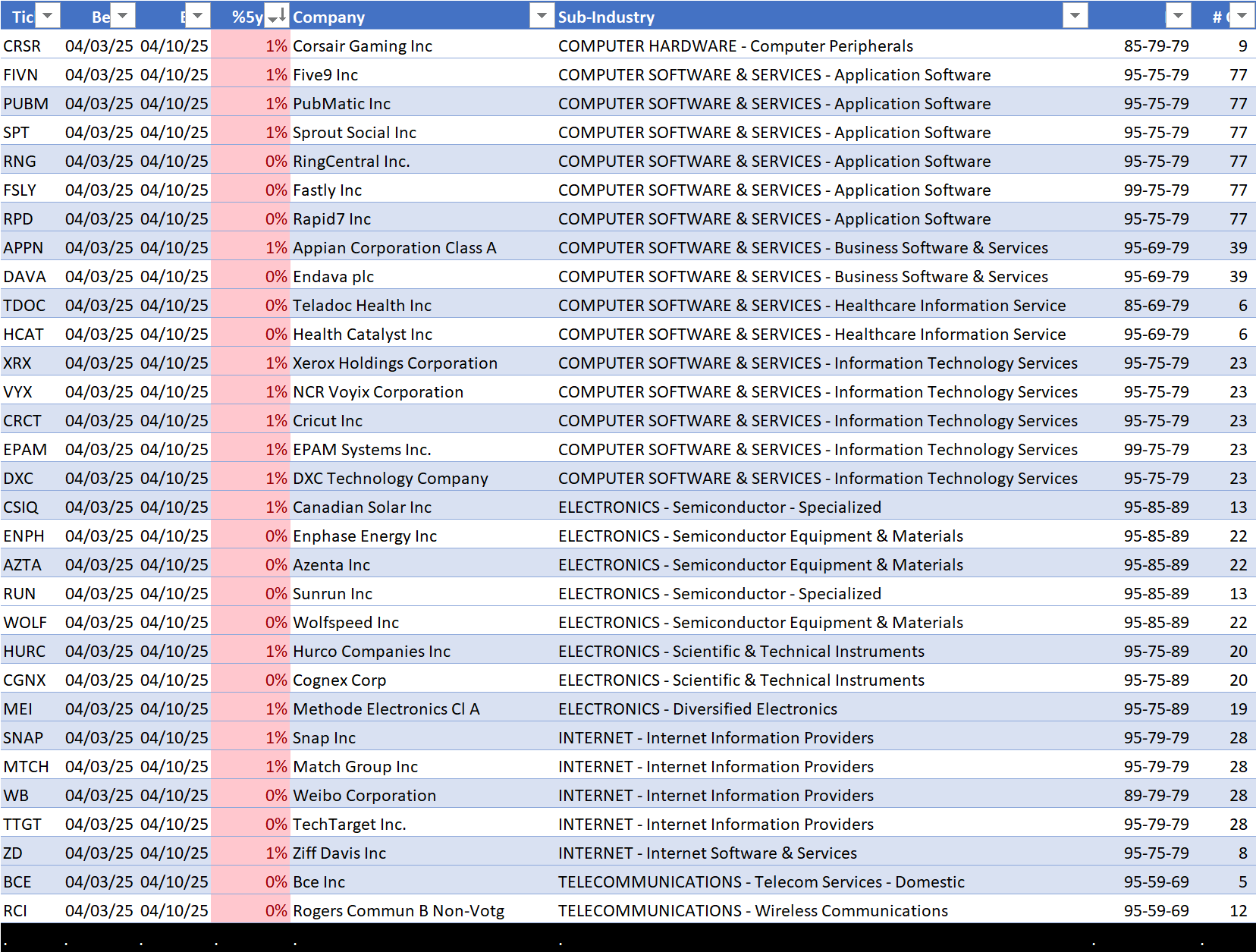
Task: Click the CSIQ ticker cell
Action: (x=31, y=507)
